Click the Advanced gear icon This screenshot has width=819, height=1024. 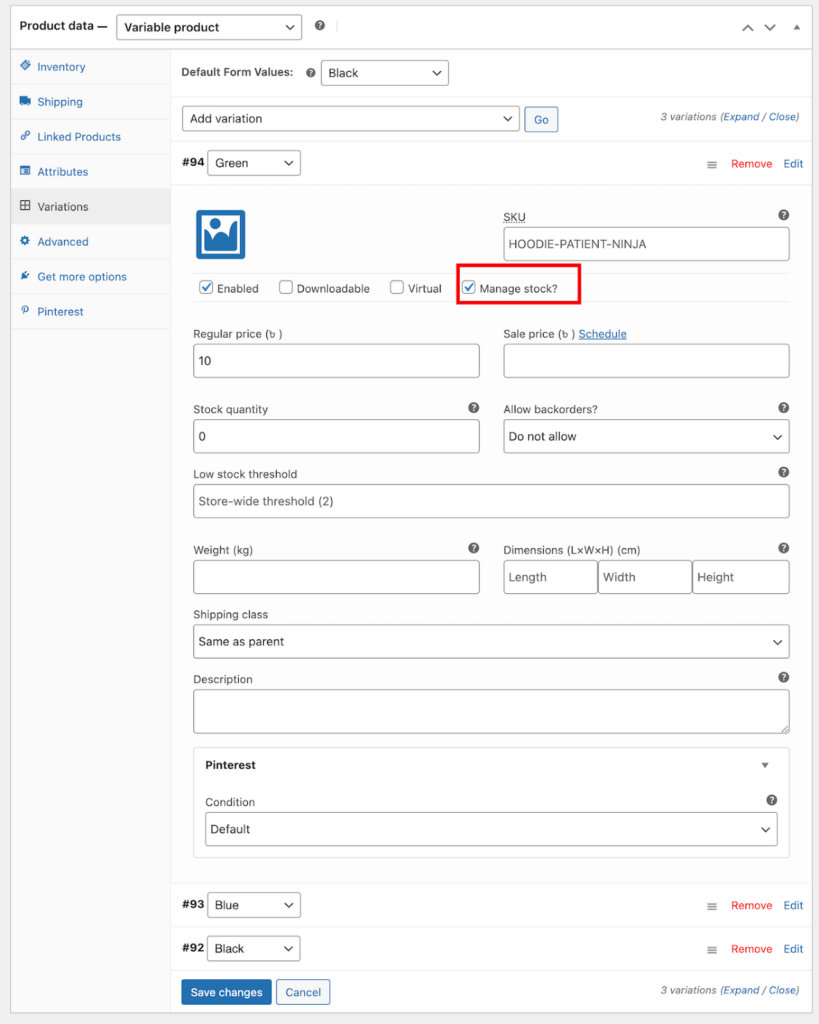pos(25,240)
